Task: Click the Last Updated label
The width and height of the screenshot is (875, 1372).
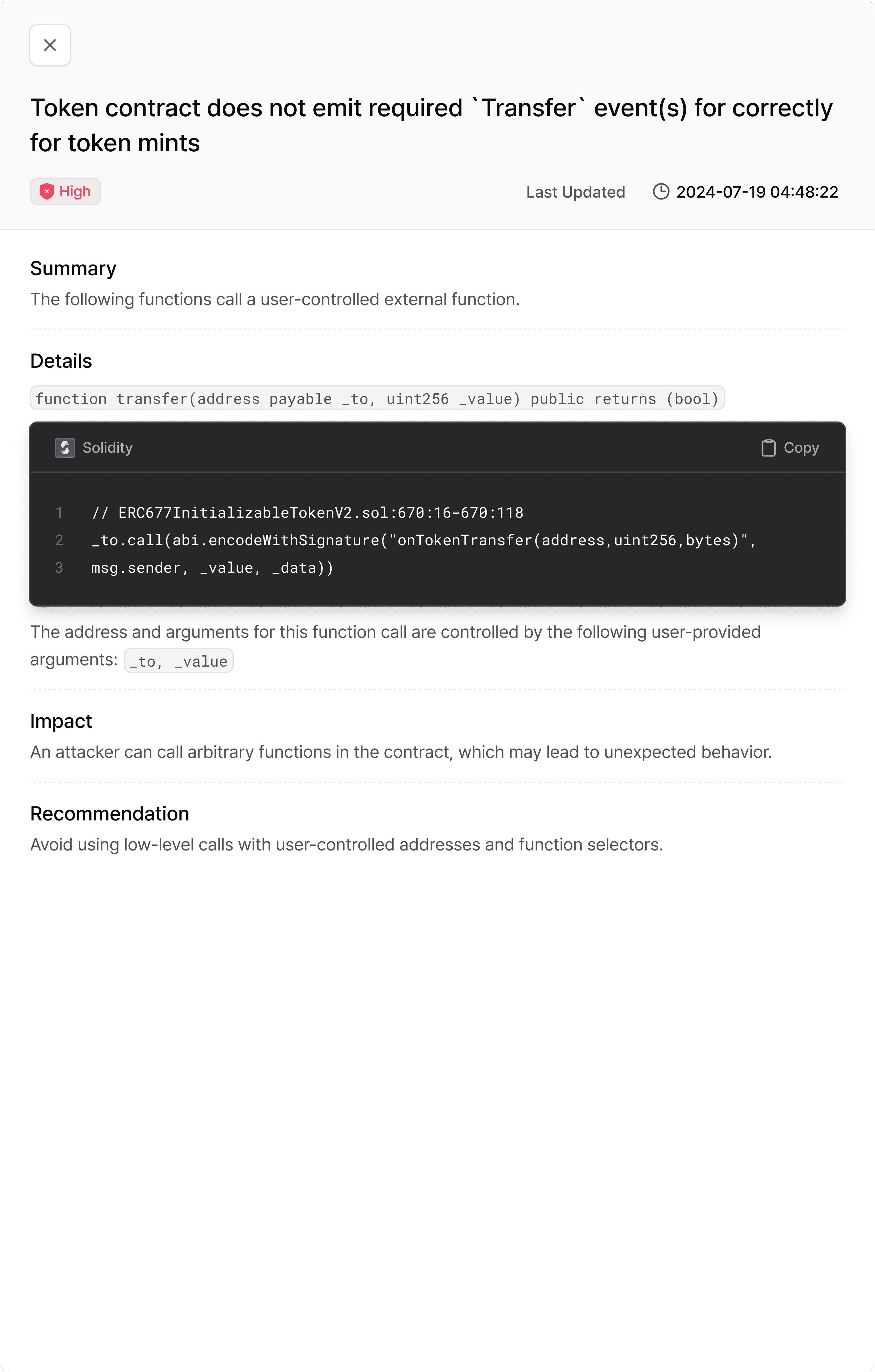Action: click(x=576, y=192)
